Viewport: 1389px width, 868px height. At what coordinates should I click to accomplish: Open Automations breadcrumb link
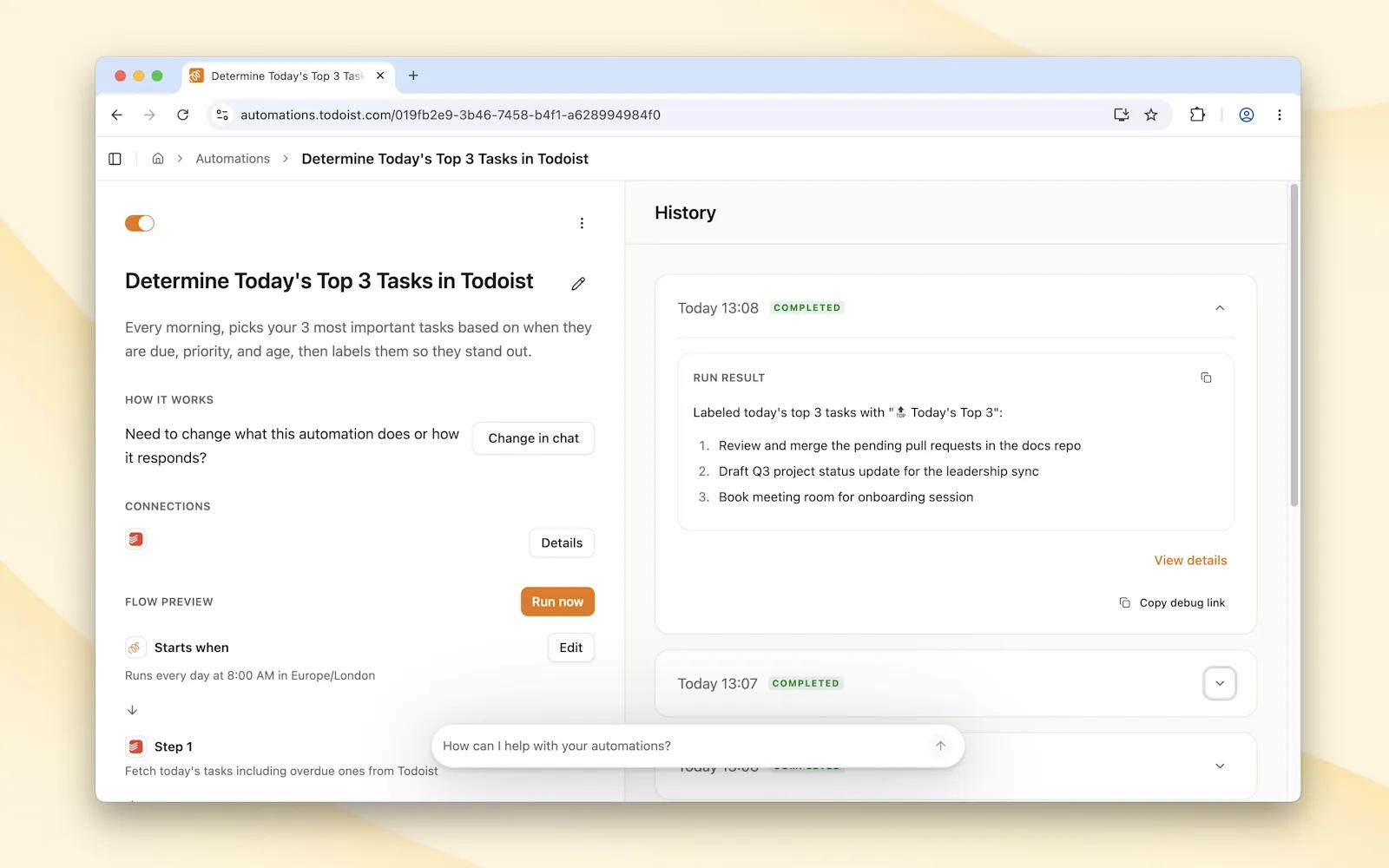[x=233, y=159]
